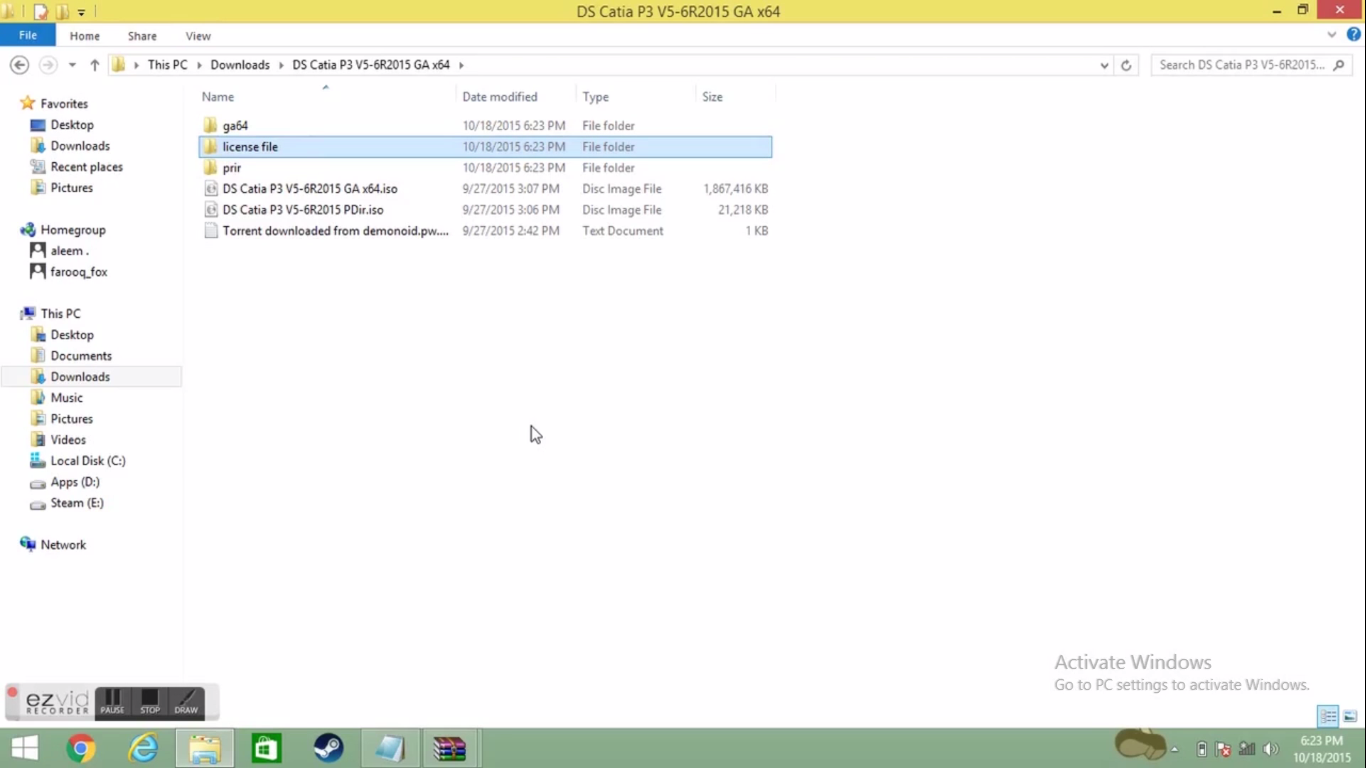Switch to the Home ribbon tab
Image resolution: width=1366 pixels, height=768 pixels.
(84, 36)
